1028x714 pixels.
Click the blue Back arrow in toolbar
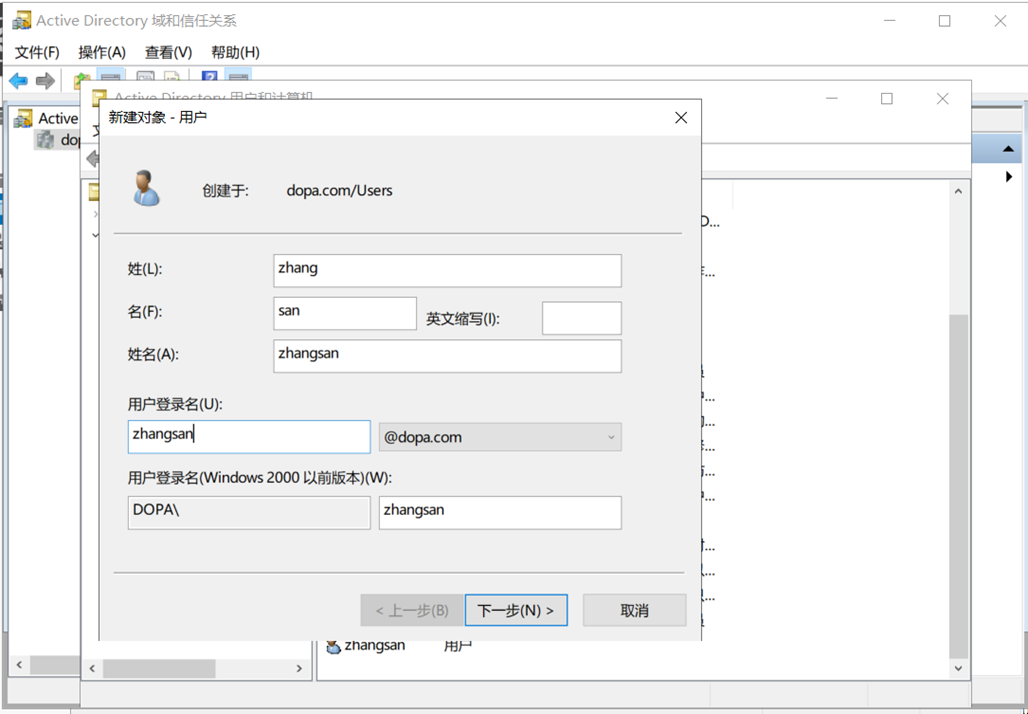pos(18,81)
